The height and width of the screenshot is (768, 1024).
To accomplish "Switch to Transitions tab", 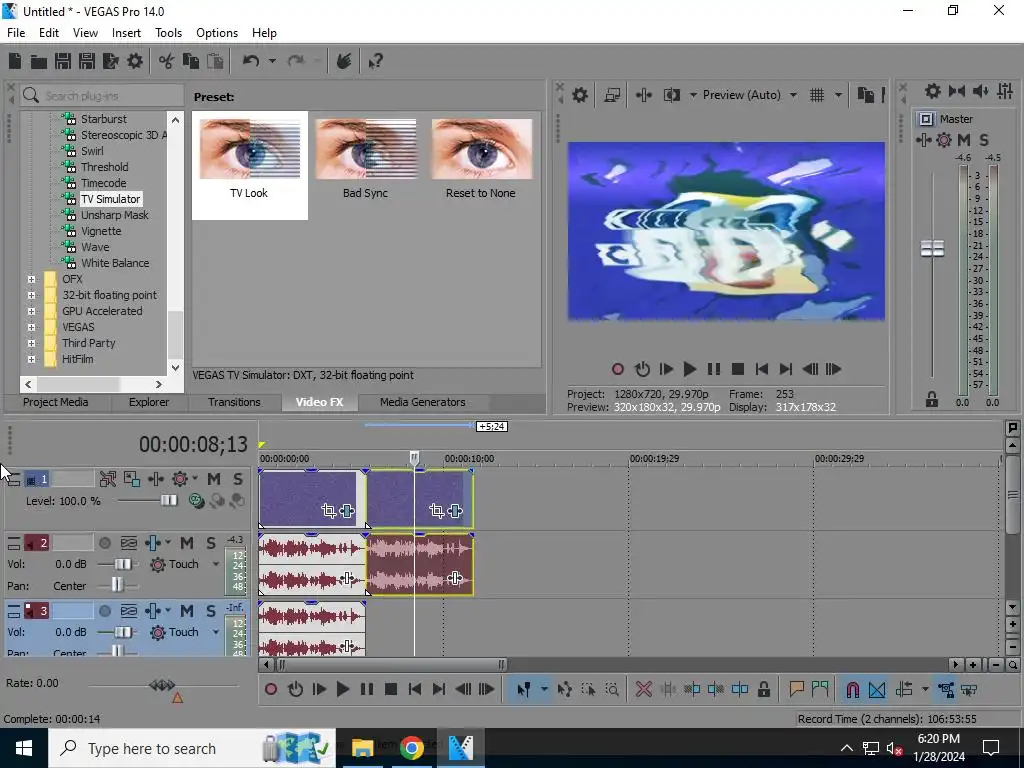I will [x=234, y=402].
